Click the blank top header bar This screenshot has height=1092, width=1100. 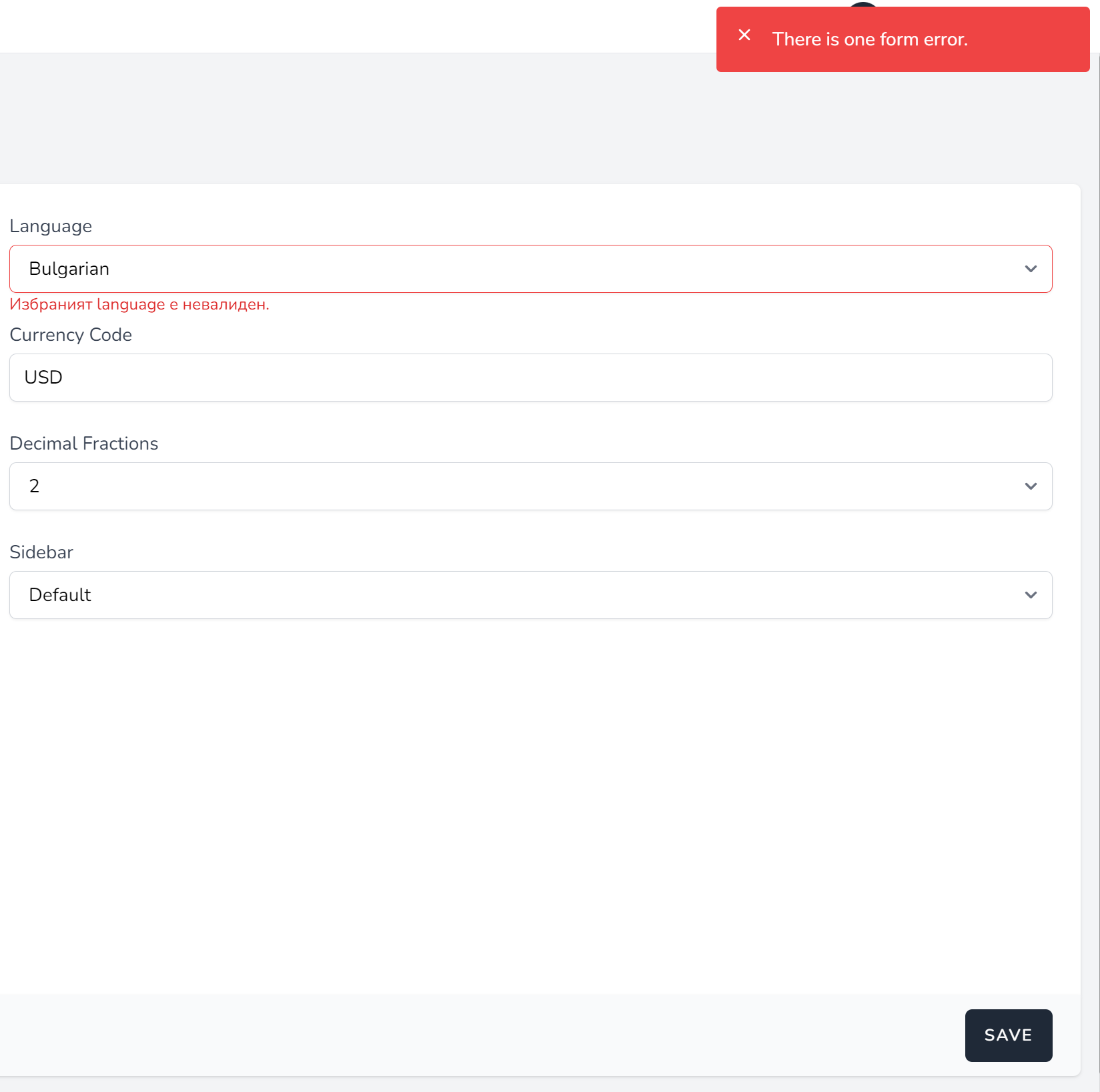(x=354, y=27)
